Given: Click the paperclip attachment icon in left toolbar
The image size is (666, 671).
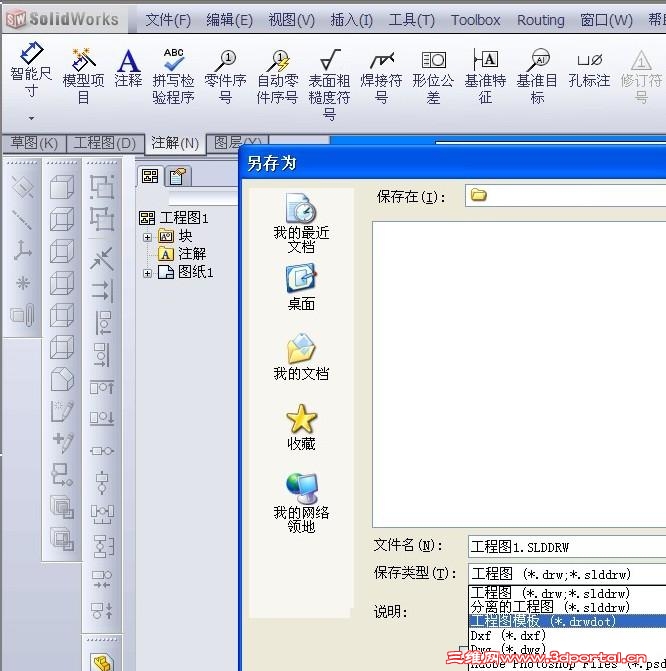Looking at the screenshot, I should [x=22, y=315].
